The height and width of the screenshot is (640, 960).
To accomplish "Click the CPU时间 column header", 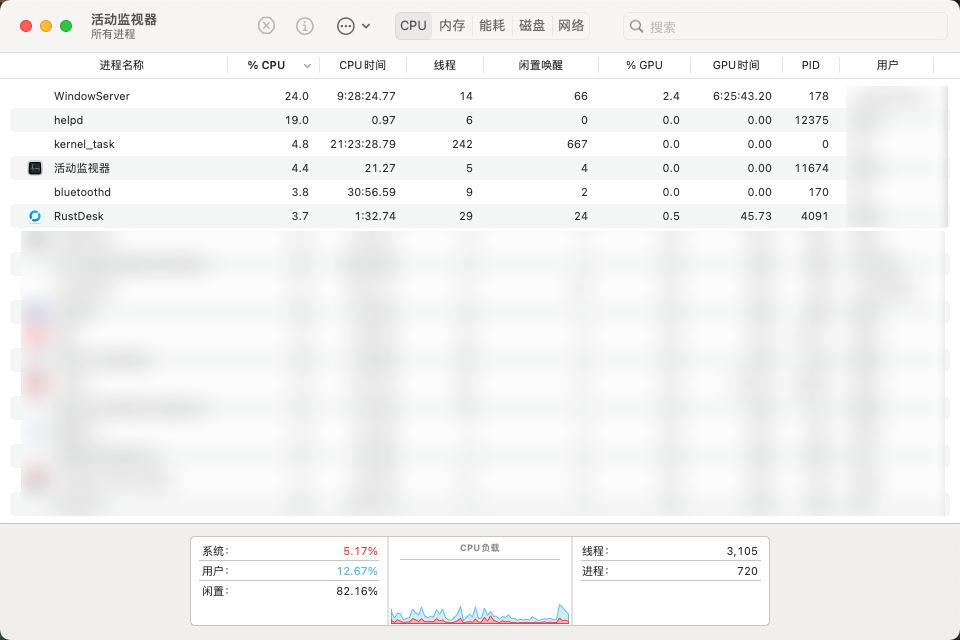I will pos(362,64).
